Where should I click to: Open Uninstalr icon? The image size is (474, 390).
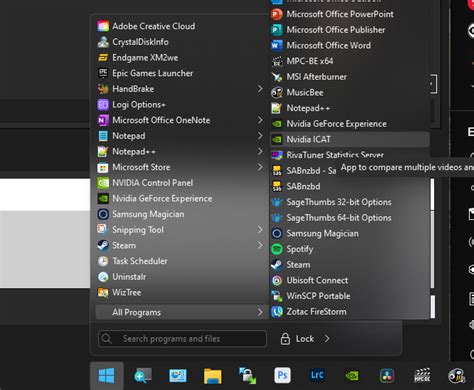tap(103, 277)
